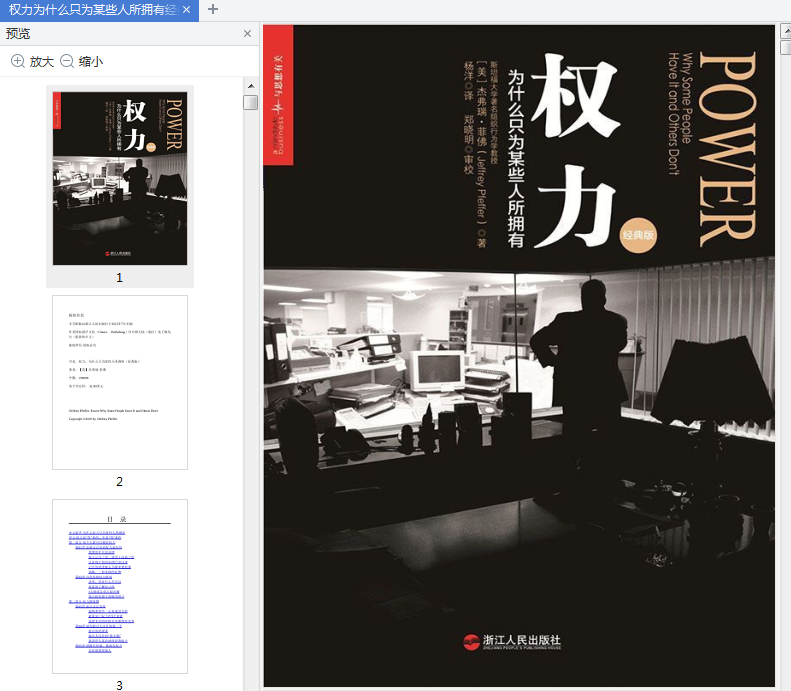
Task: Open a new tab with plus icon
Action: (213, 9)
